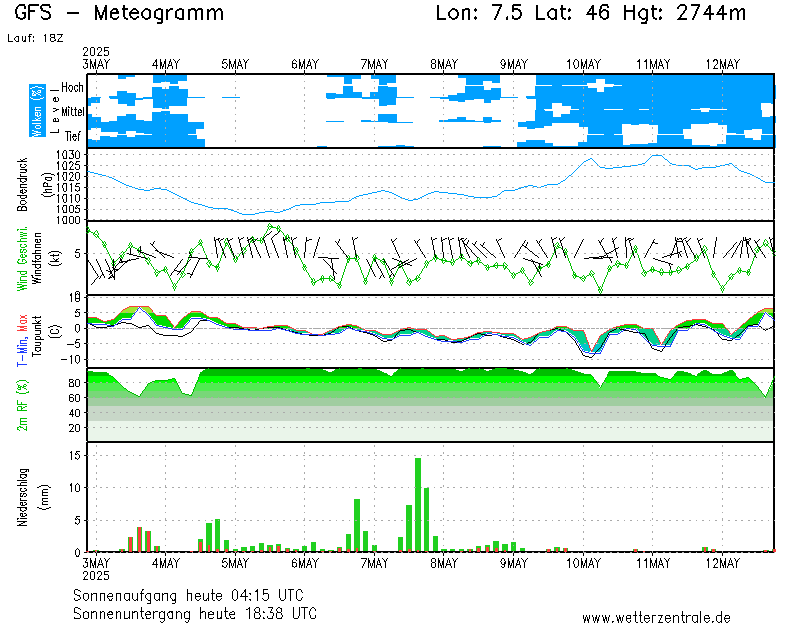Select the "Hoch" cloud level label
The height and width of the screenshot is (625, 800).
tap(72, 88)
